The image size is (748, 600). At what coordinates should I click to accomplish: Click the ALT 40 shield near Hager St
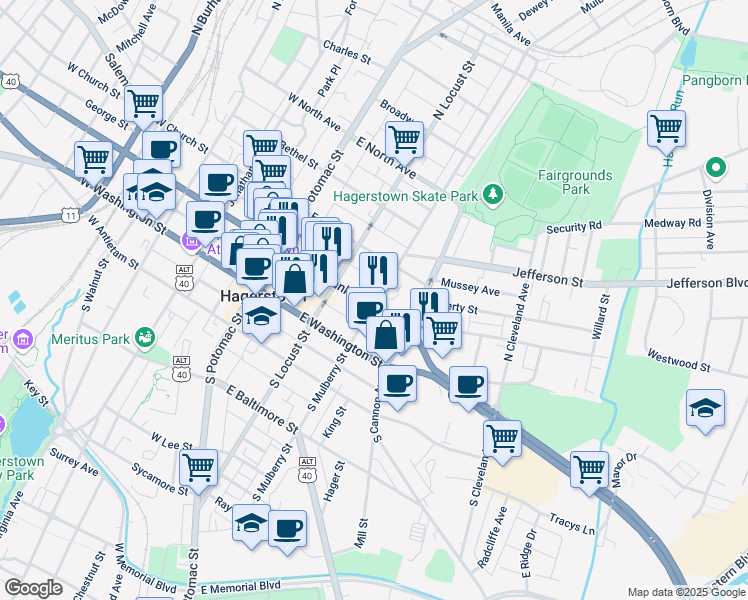307,470
